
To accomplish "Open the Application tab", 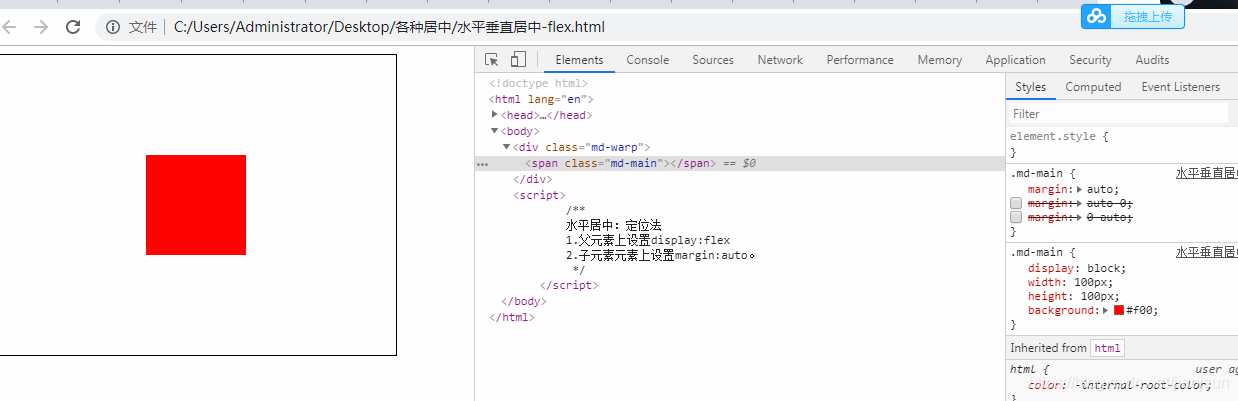I will point(1015,60).
